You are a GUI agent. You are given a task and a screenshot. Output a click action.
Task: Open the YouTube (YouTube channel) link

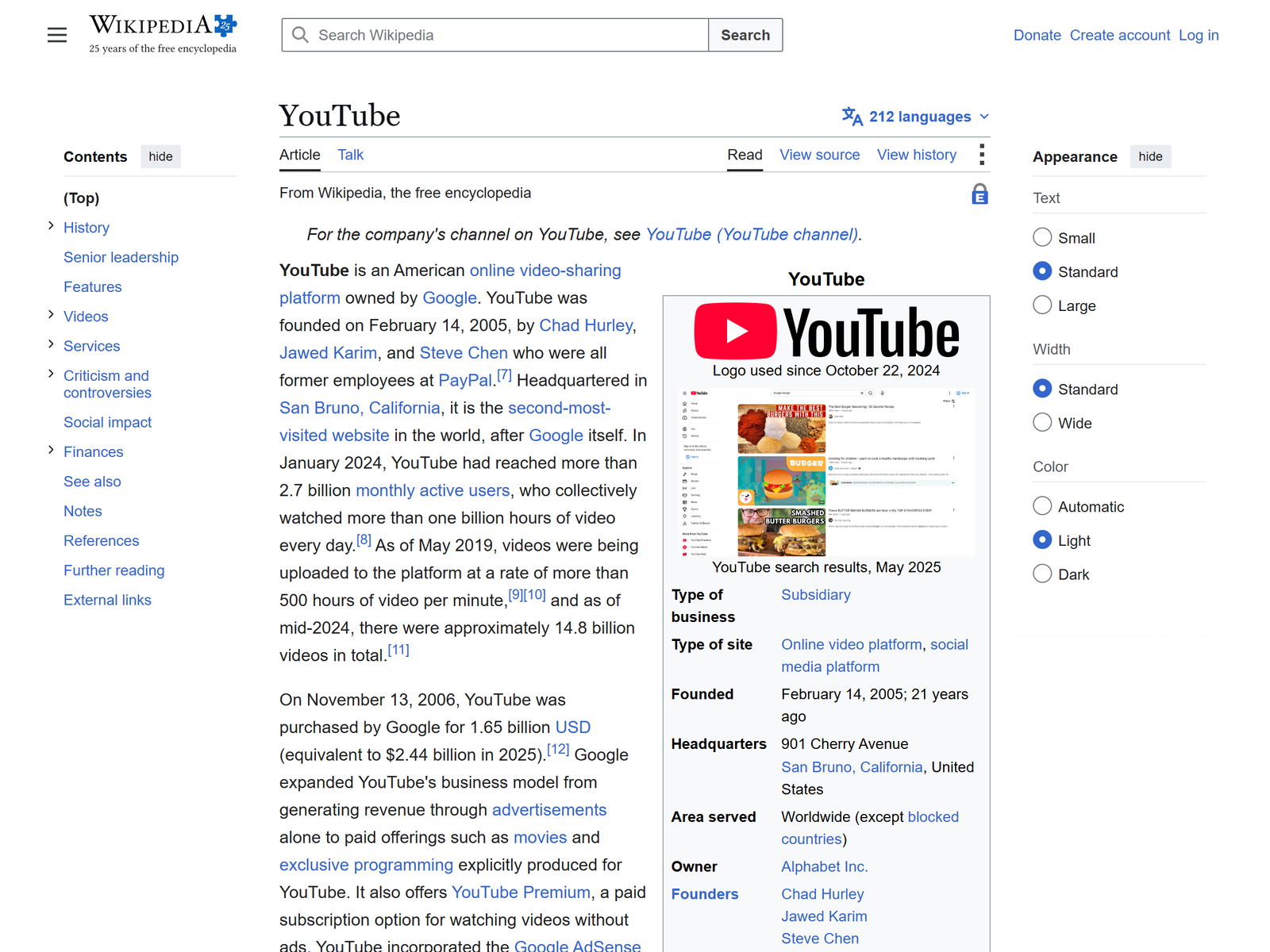point(752,235)
